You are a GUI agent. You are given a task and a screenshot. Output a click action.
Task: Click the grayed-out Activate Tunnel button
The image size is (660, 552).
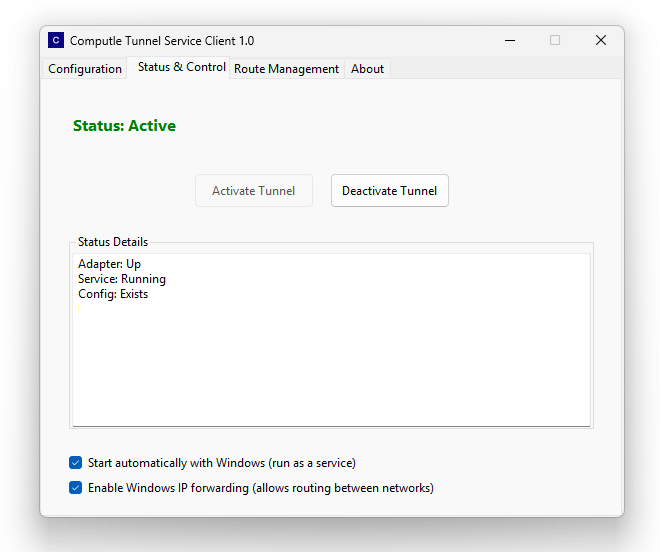click(253, 191)
